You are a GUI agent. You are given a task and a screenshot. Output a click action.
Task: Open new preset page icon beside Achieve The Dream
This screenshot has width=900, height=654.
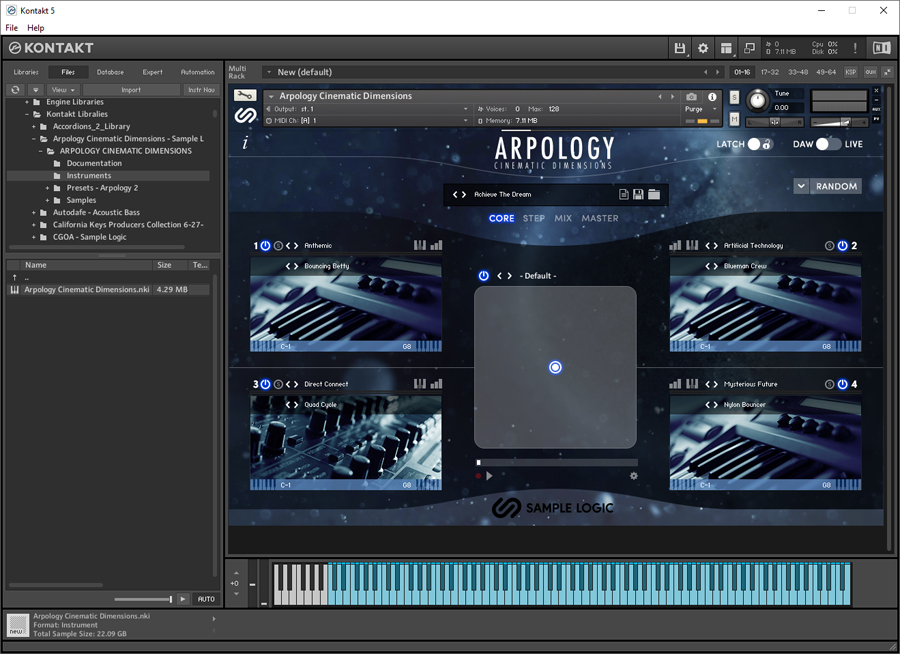[x=623, y=195]
